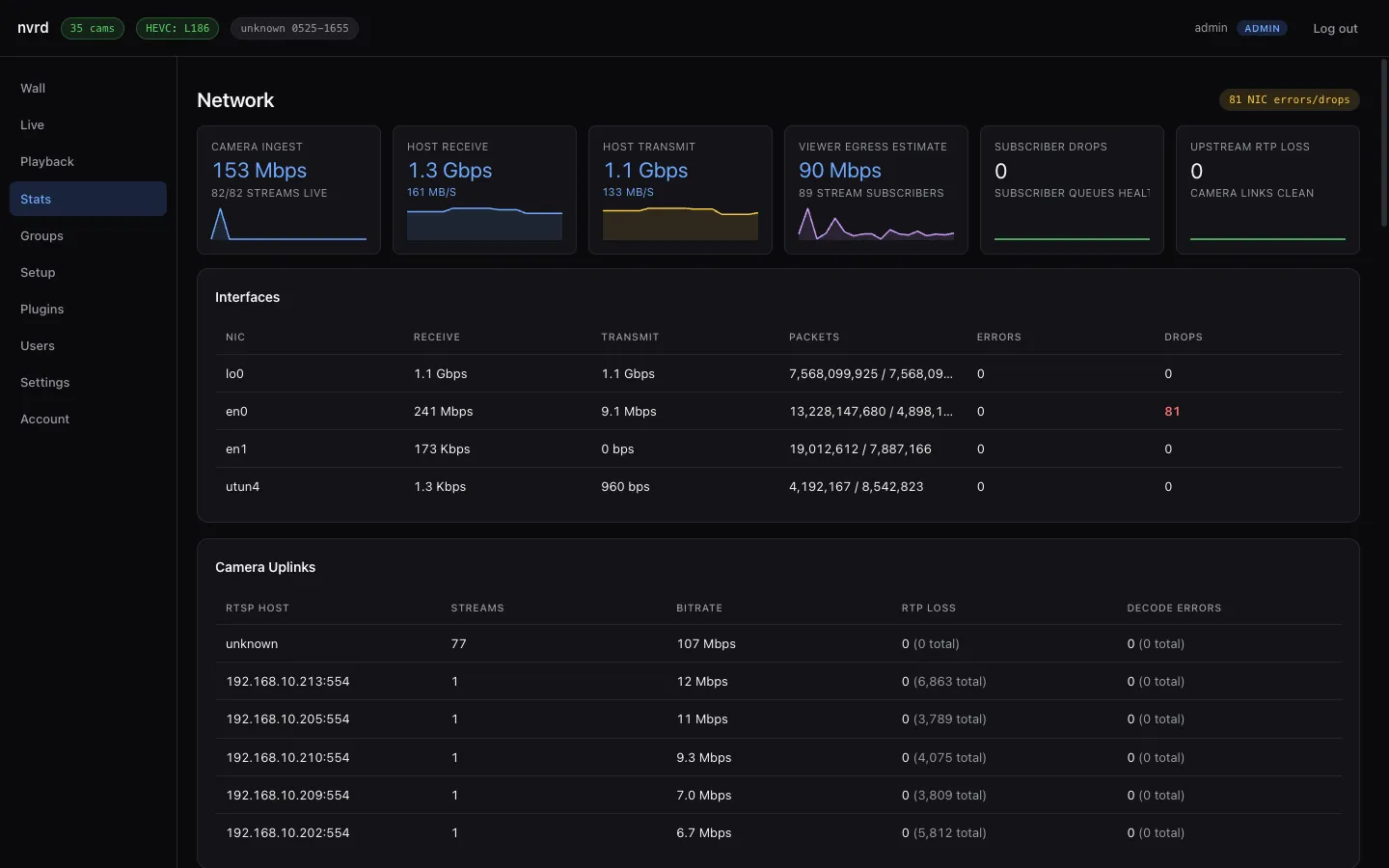1389x868 pixels.
Task: Select host 192.168.10.210:554
Action: (x=287, y=757)
